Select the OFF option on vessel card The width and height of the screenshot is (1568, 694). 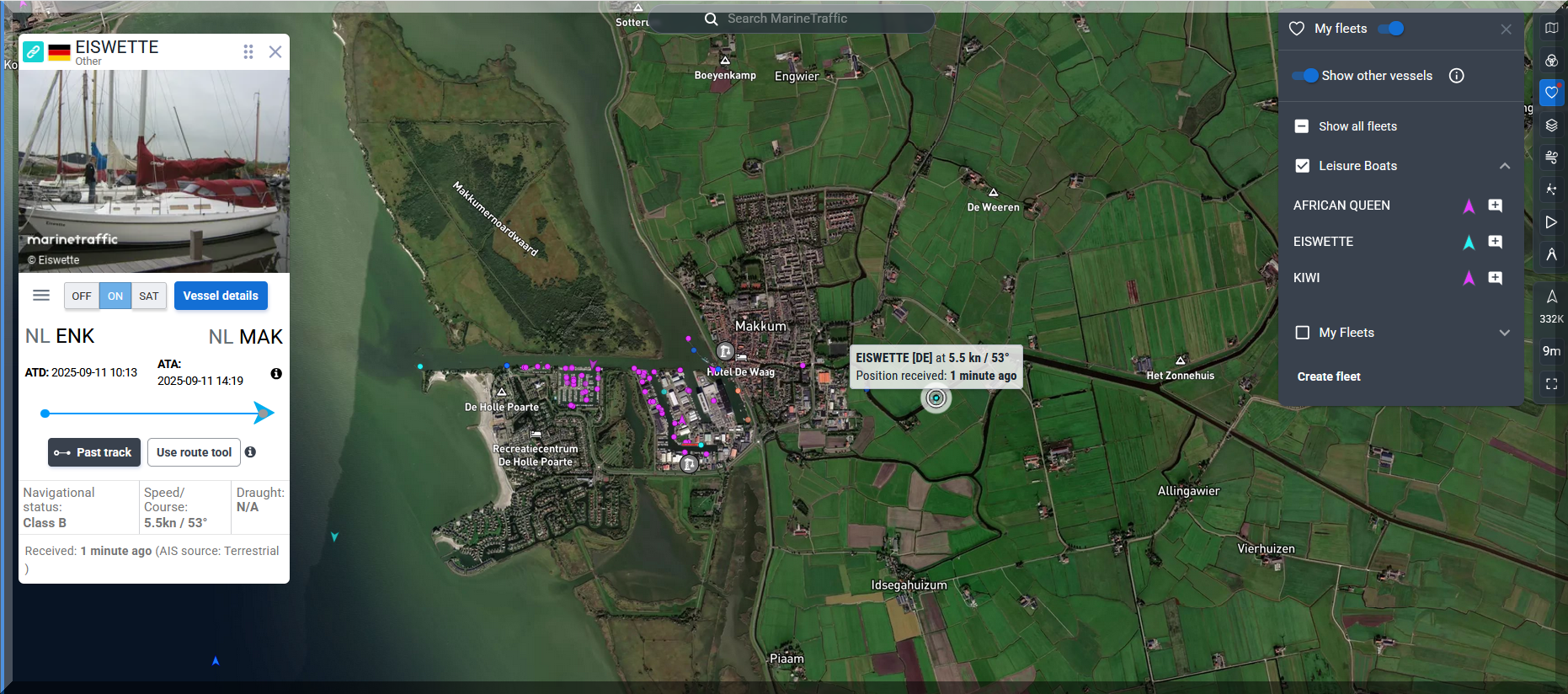82,296
